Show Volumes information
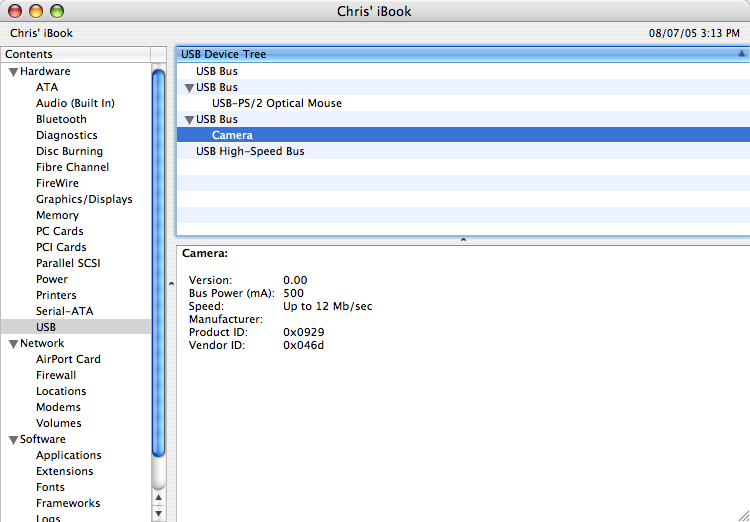Screen dimensions: 750x522 [x=59, y=423]
